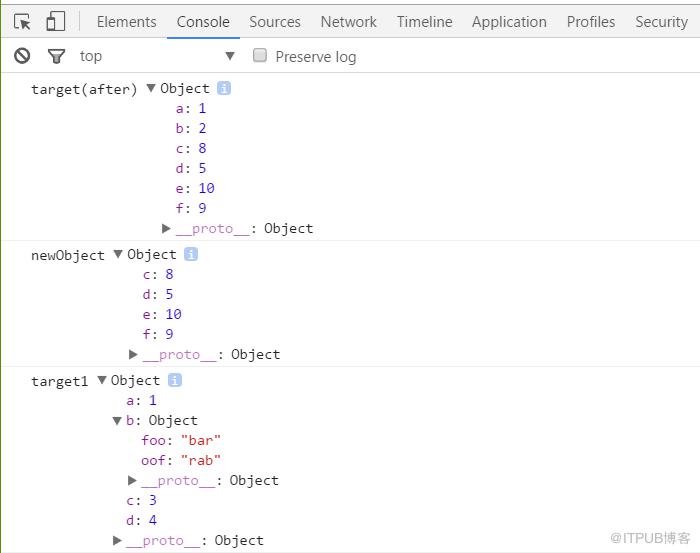Switch to the Application tab
The image size is (700, 553).
click(509, 22)
